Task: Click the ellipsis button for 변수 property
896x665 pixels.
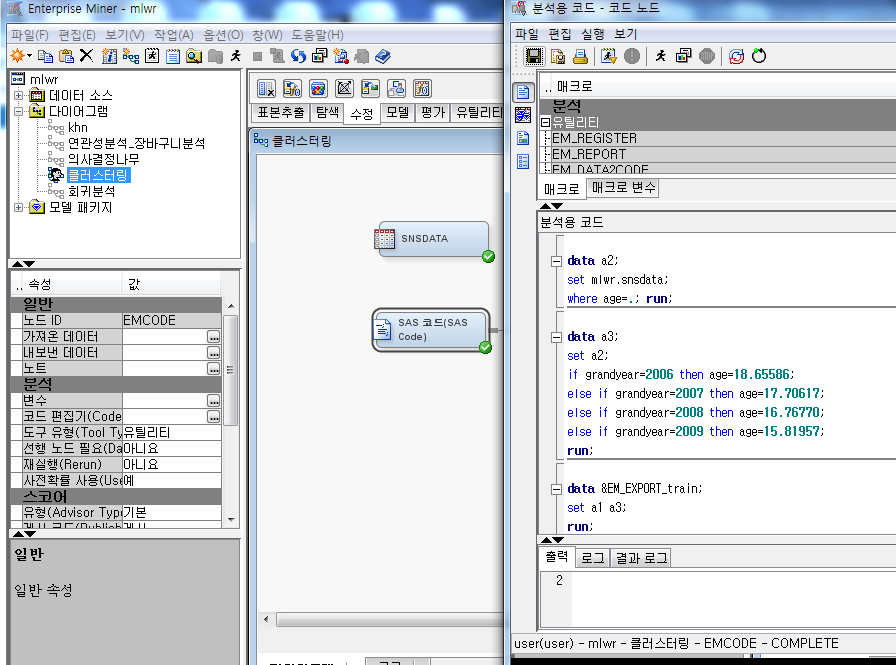Action: coord(214,400)
